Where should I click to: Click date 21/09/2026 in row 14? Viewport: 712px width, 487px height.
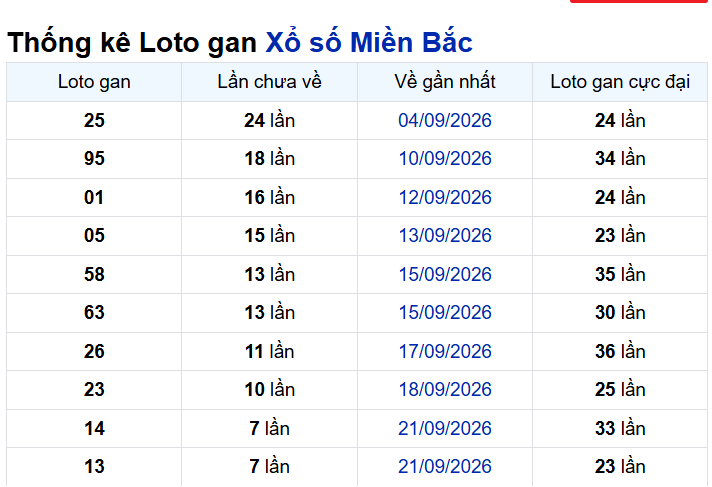pos(445,428)
